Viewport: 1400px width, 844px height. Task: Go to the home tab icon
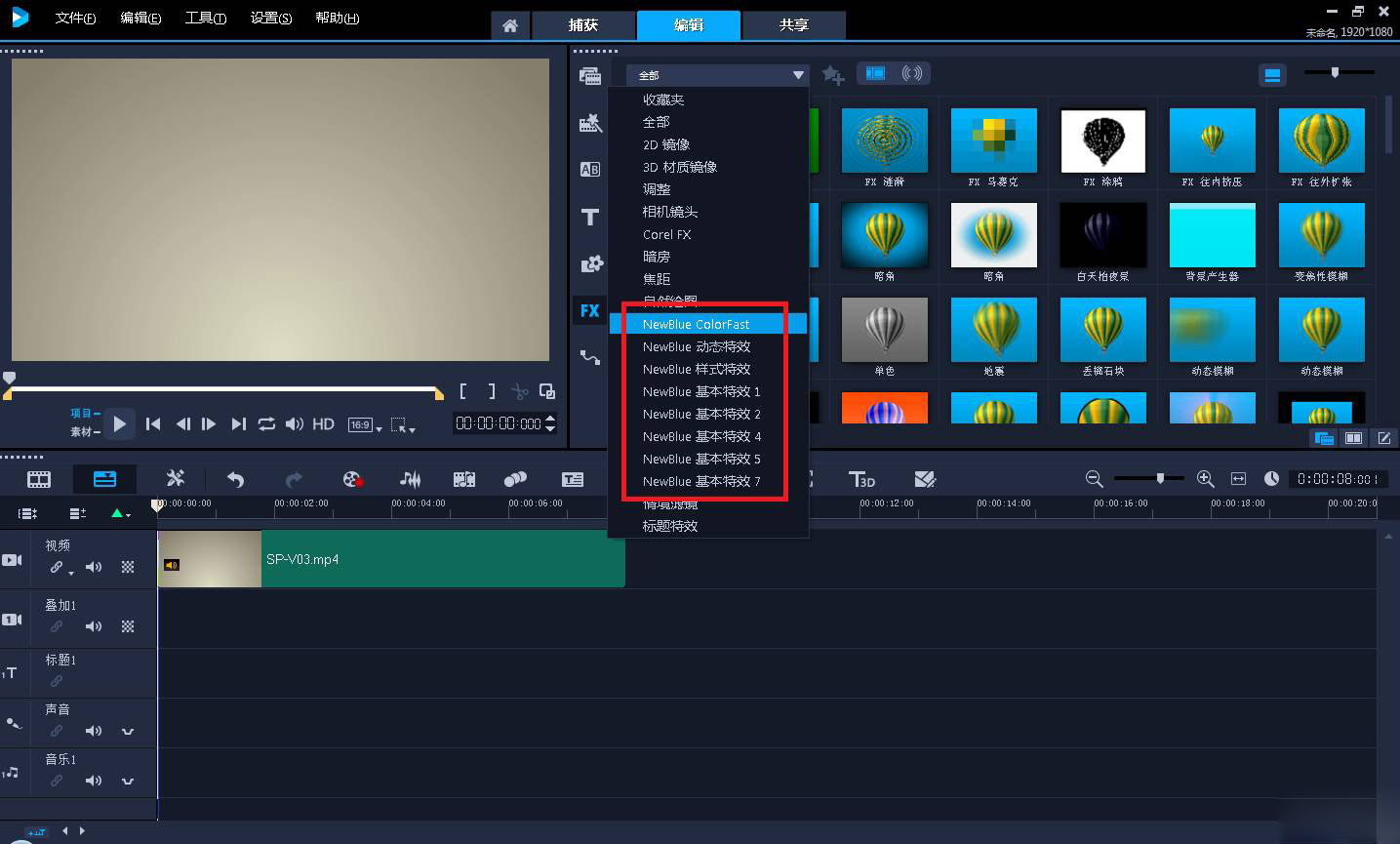coord(510,25)
